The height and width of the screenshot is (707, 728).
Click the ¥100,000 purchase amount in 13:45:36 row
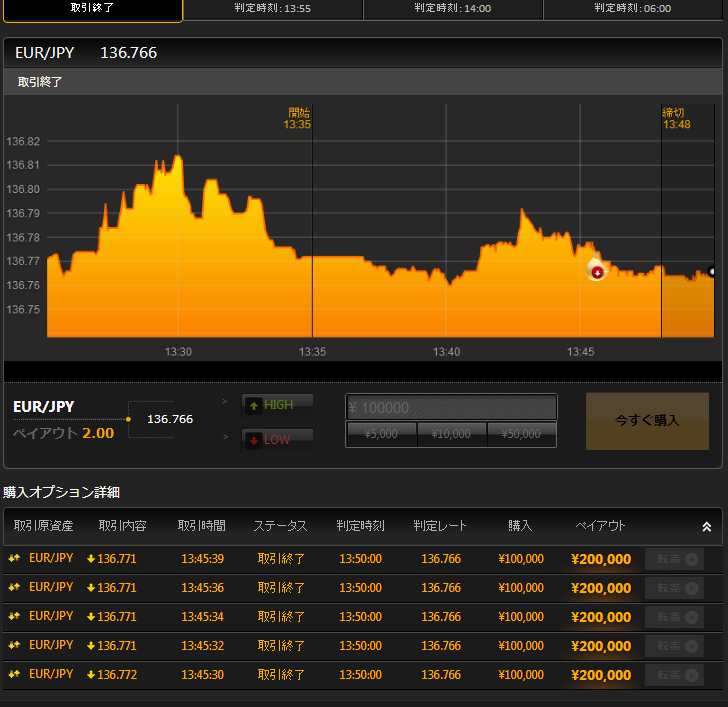(520, 588)
